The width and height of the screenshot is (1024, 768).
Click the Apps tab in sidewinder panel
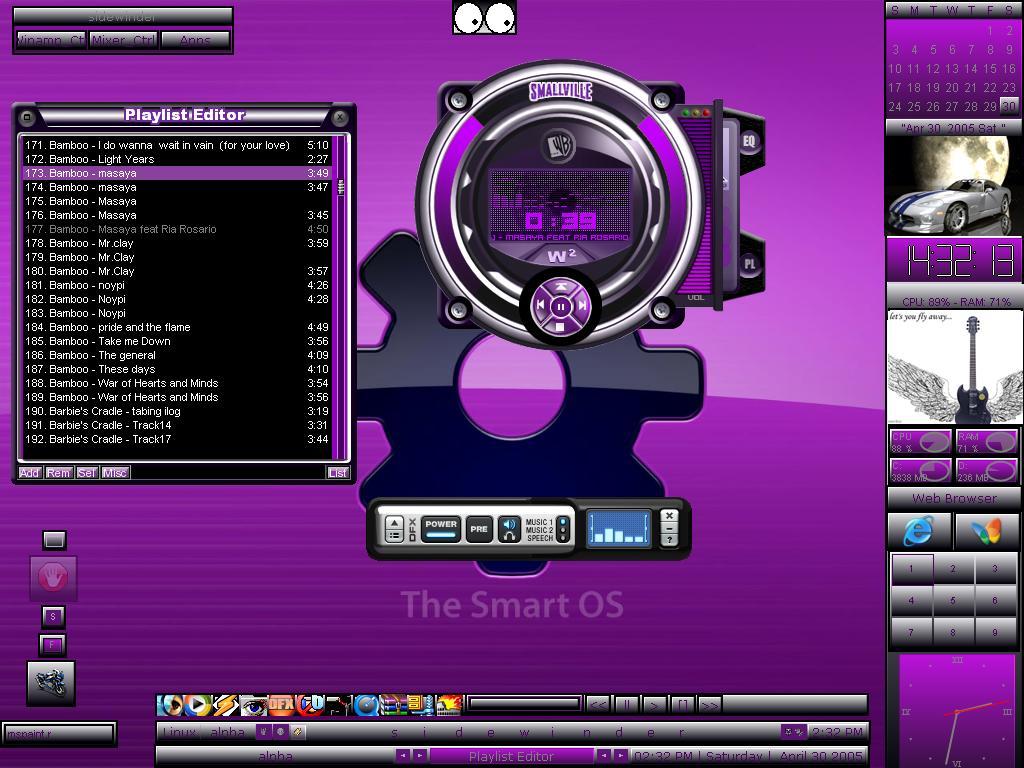pyautogui.click(x=195, y=40)
